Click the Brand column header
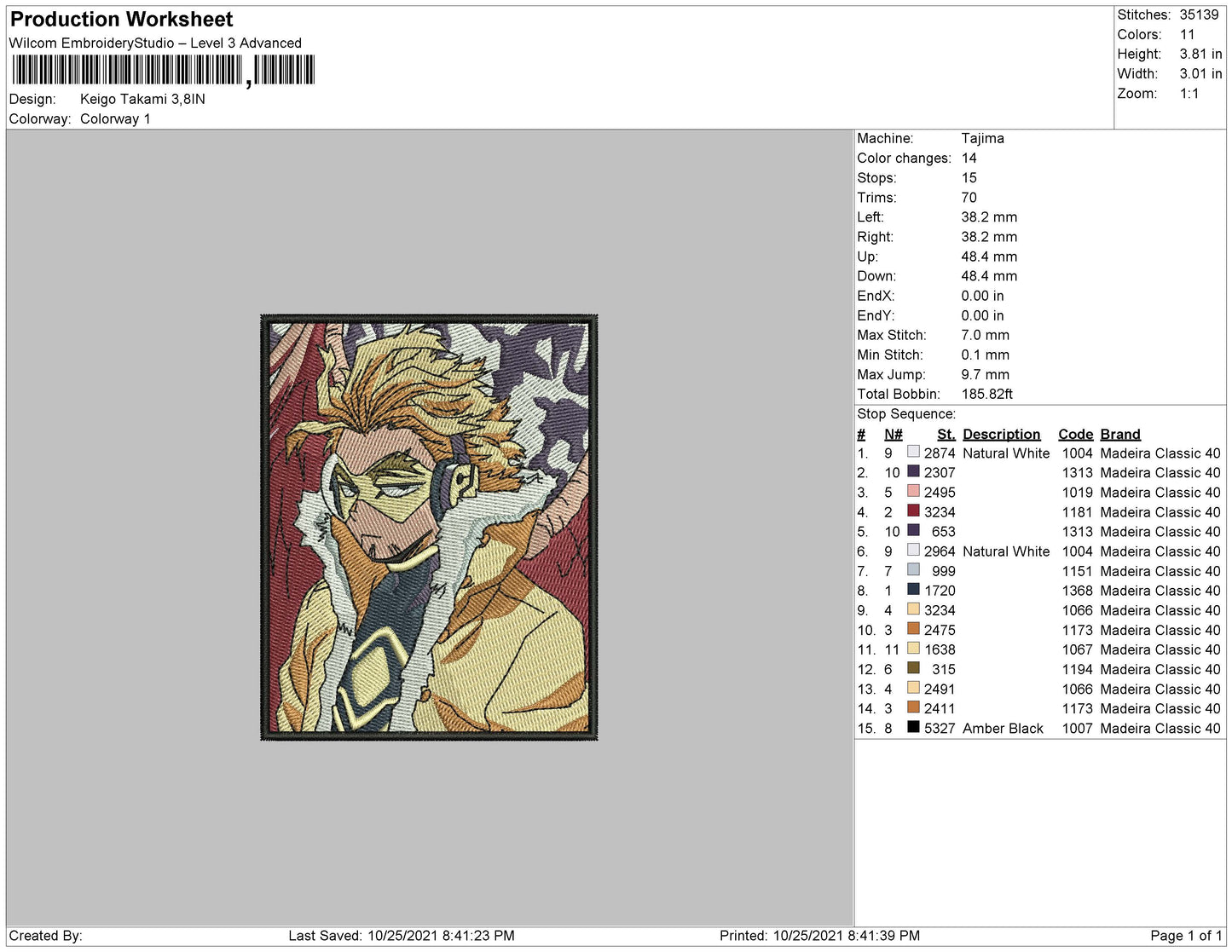The height and width of the screenshot is (952, 1232). click(1120, 434)
